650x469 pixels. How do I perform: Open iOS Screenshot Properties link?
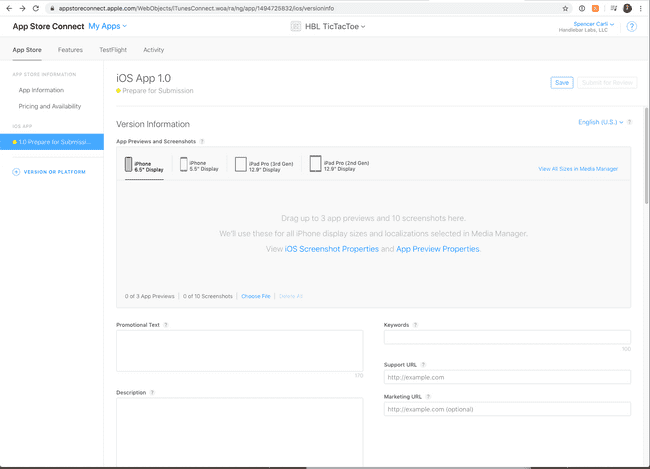332,249
